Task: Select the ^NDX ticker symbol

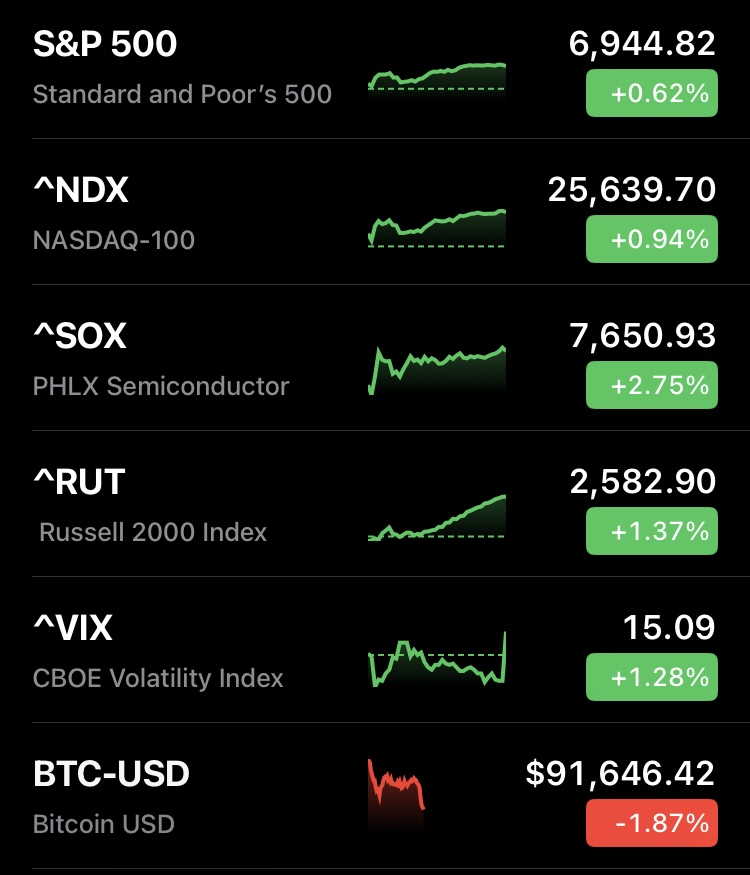Action: click(x=81, y=190)
